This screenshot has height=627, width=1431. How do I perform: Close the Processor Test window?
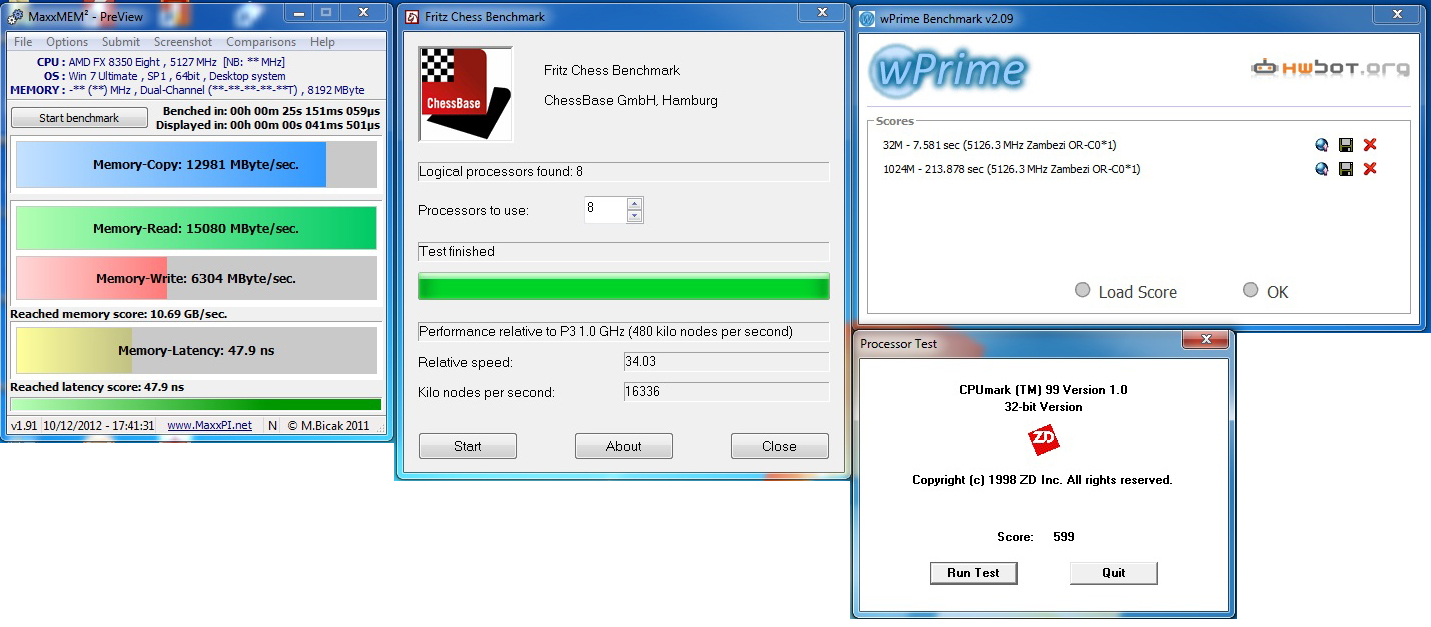(1205, 341)
